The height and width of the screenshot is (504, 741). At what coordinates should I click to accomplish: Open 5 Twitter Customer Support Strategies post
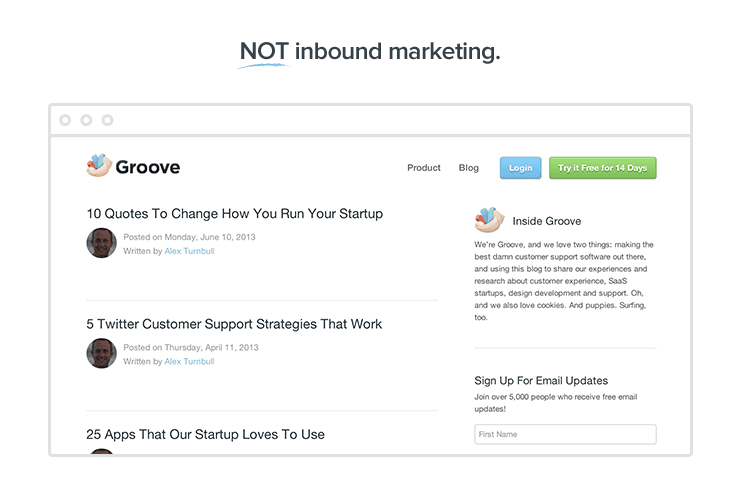click(234, 324)
